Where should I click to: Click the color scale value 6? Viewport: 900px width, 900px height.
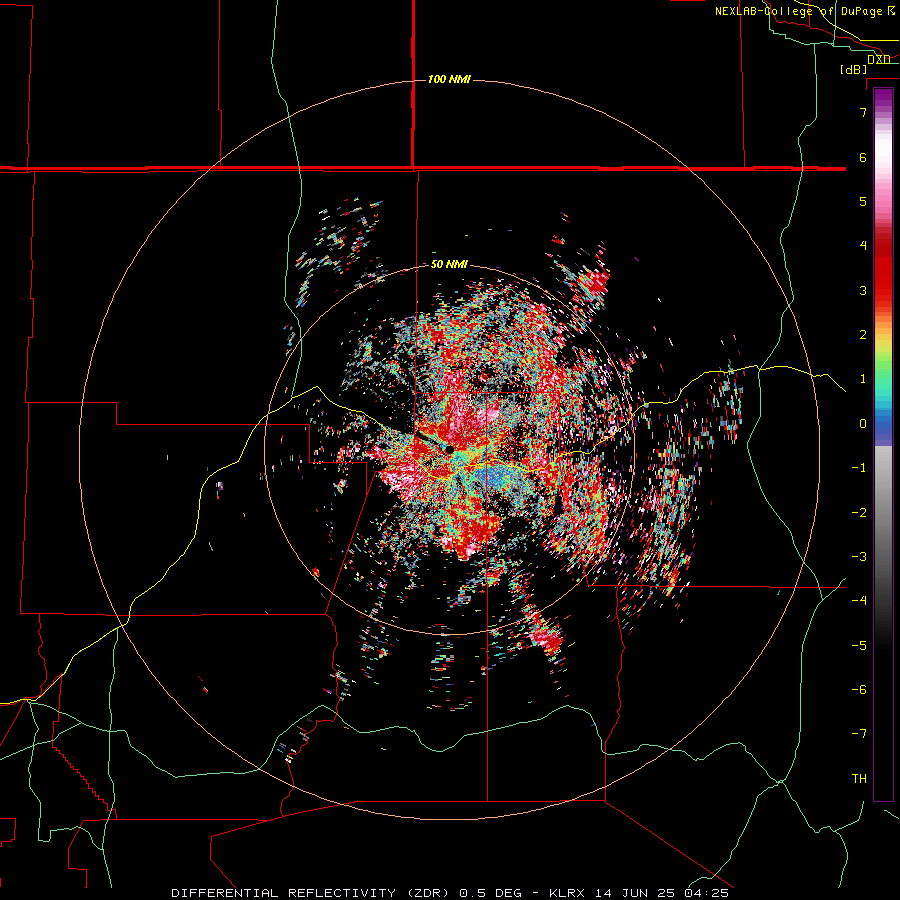[x=863, y=157]
